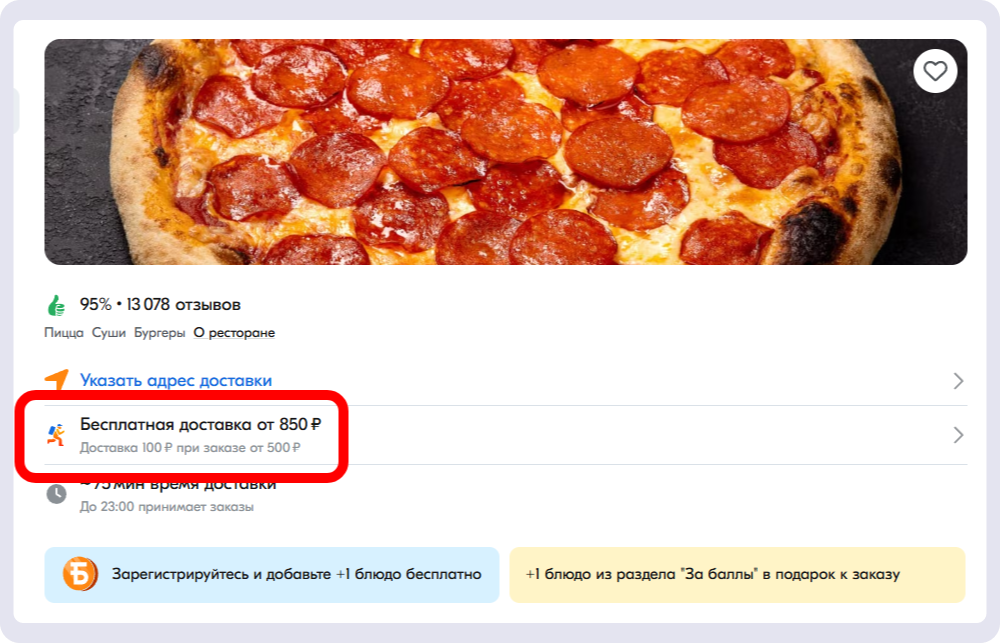Add restaurant to favorites with heart icon
The width and height of the screenshot is (1000, 643).
pos(935,71)
